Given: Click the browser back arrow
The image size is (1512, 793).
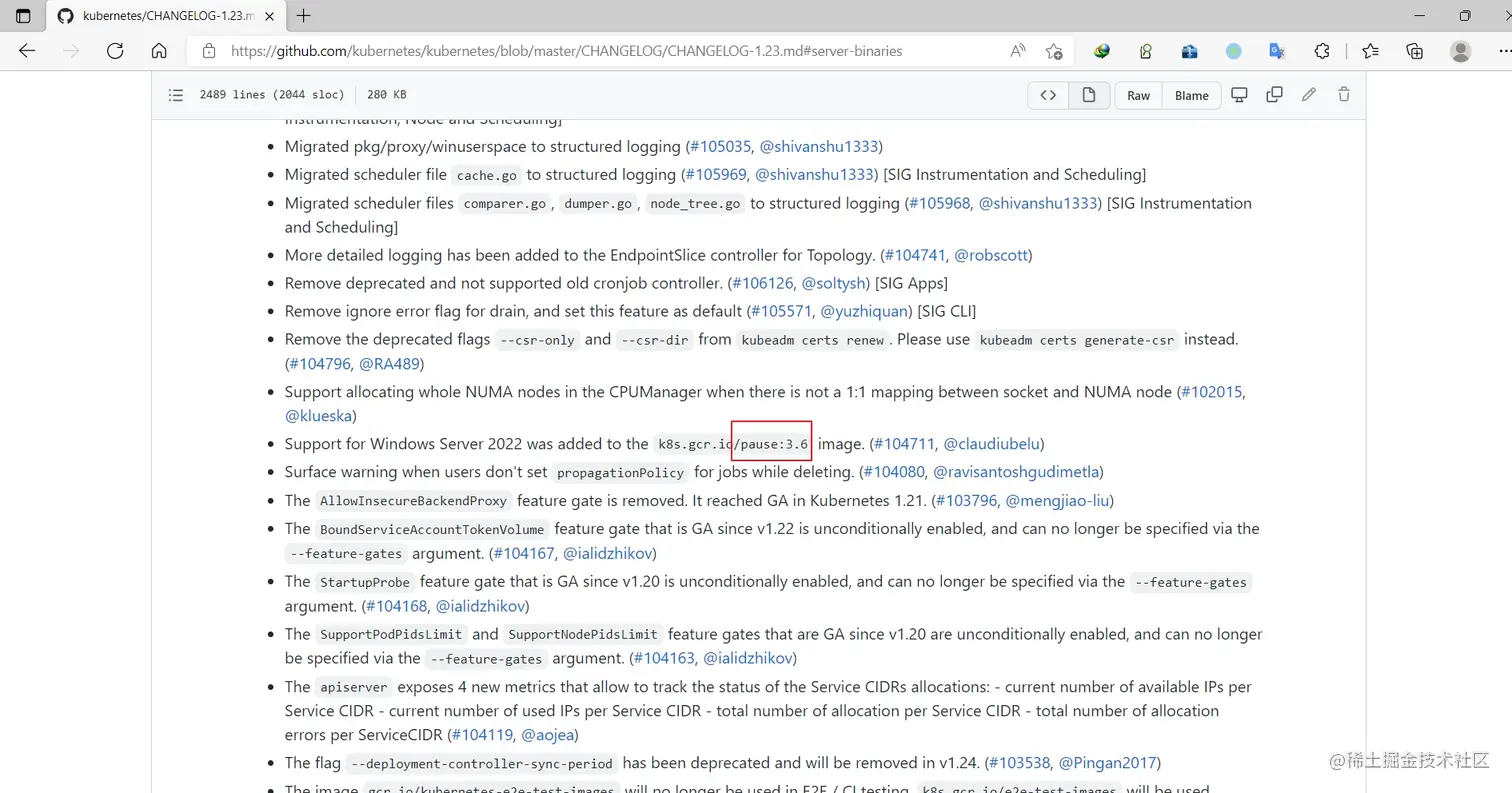Looking at the screenshot, I should (27, 51).
